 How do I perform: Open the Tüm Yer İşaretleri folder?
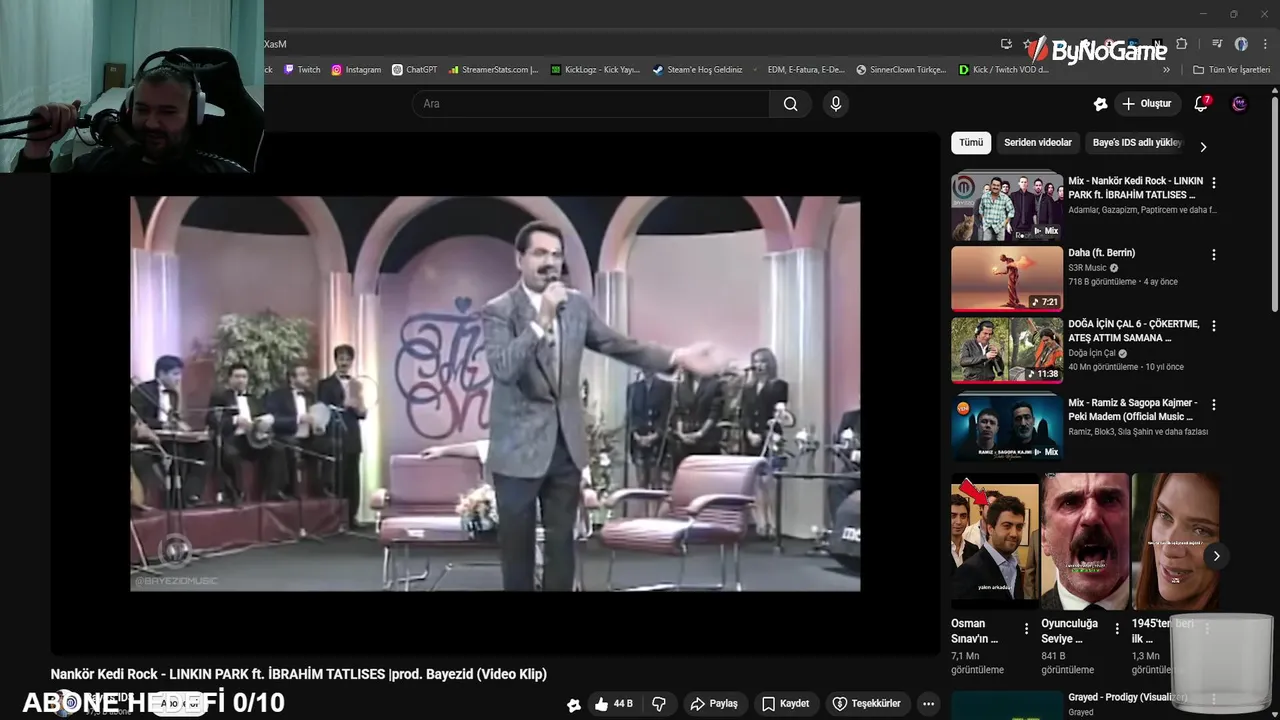1231,70
